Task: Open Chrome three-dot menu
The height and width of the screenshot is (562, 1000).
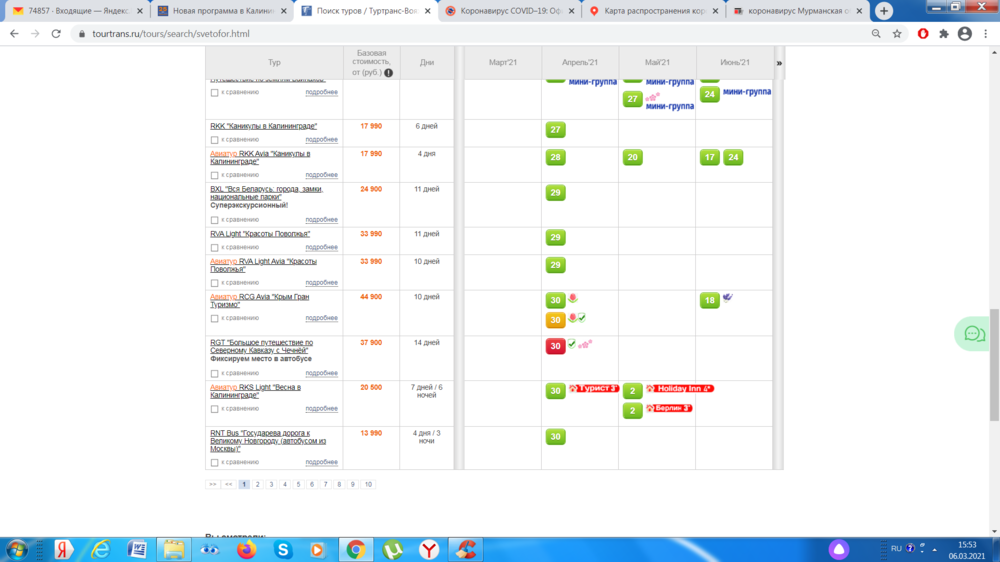Action: click(x=985, y=33)
